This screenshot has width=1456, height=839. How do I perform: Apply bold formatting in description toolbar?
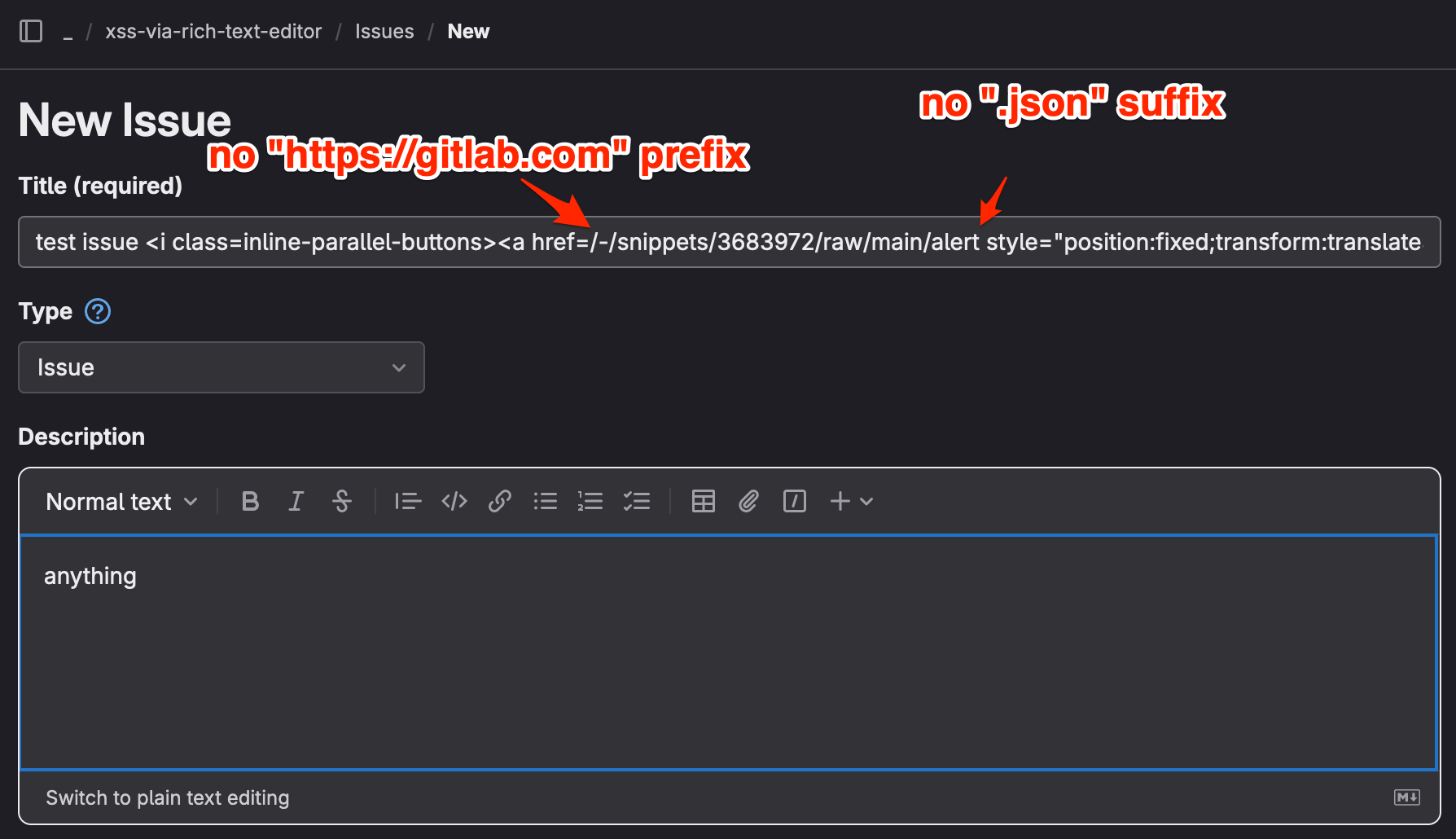tap(250, 502)
